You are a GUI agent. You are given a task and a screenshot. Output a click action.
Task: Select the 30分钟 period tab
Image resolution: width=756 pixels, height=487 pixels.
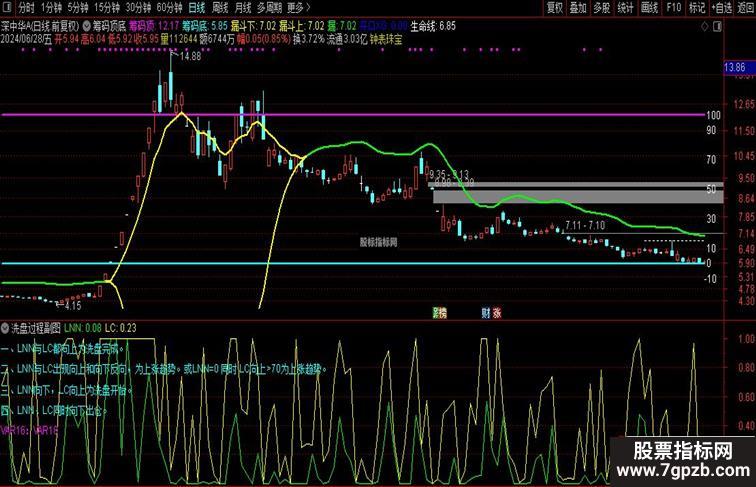[138, 7]
